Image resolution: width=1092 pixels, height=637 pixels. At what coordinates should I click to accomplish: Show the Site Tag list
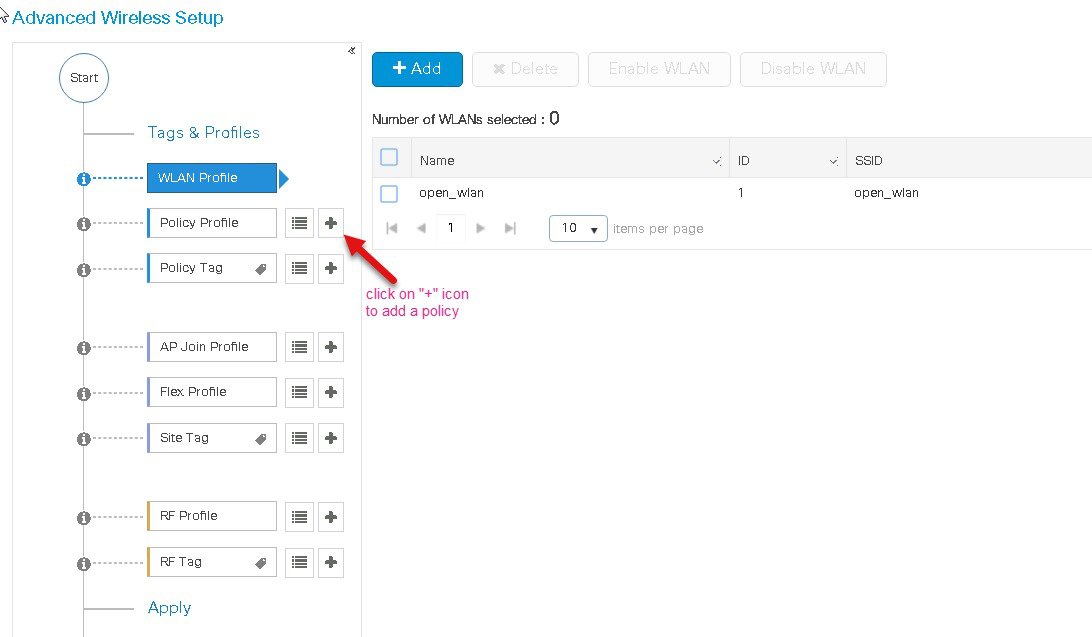pyautogui.click(x=299, y=438)
